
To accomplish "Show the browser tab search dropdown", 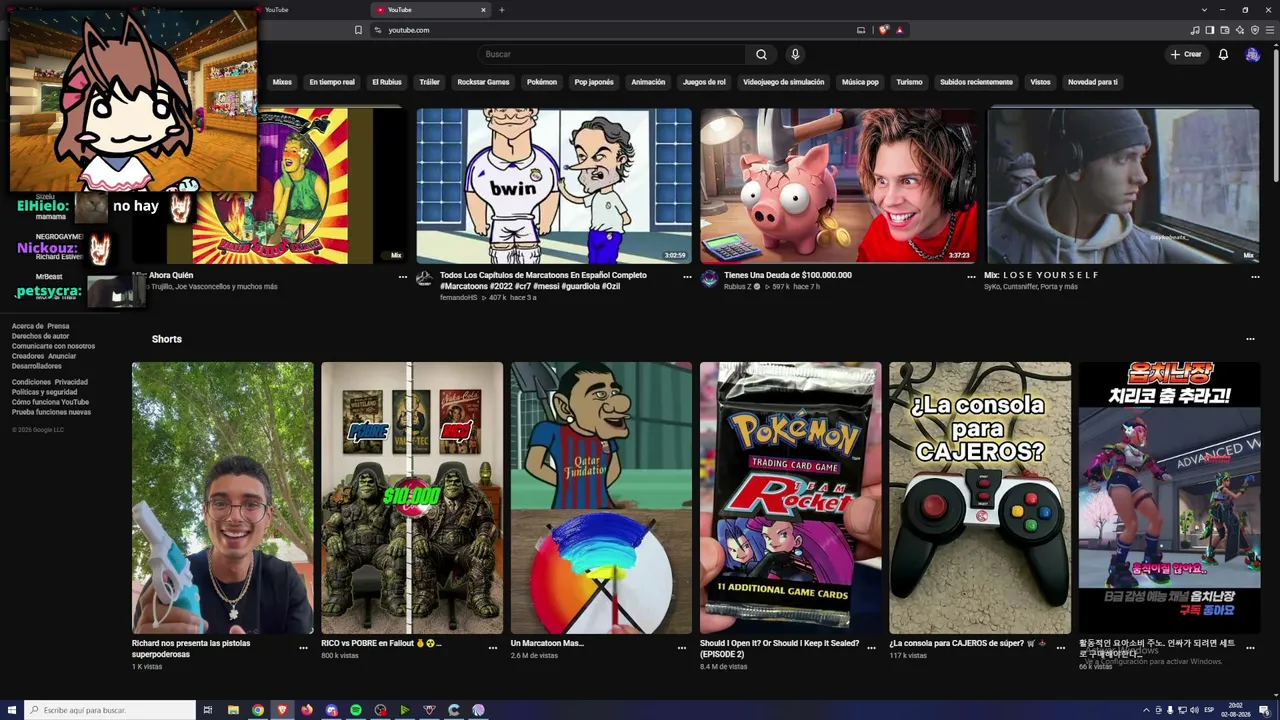I will click(x=1205, y=10).
